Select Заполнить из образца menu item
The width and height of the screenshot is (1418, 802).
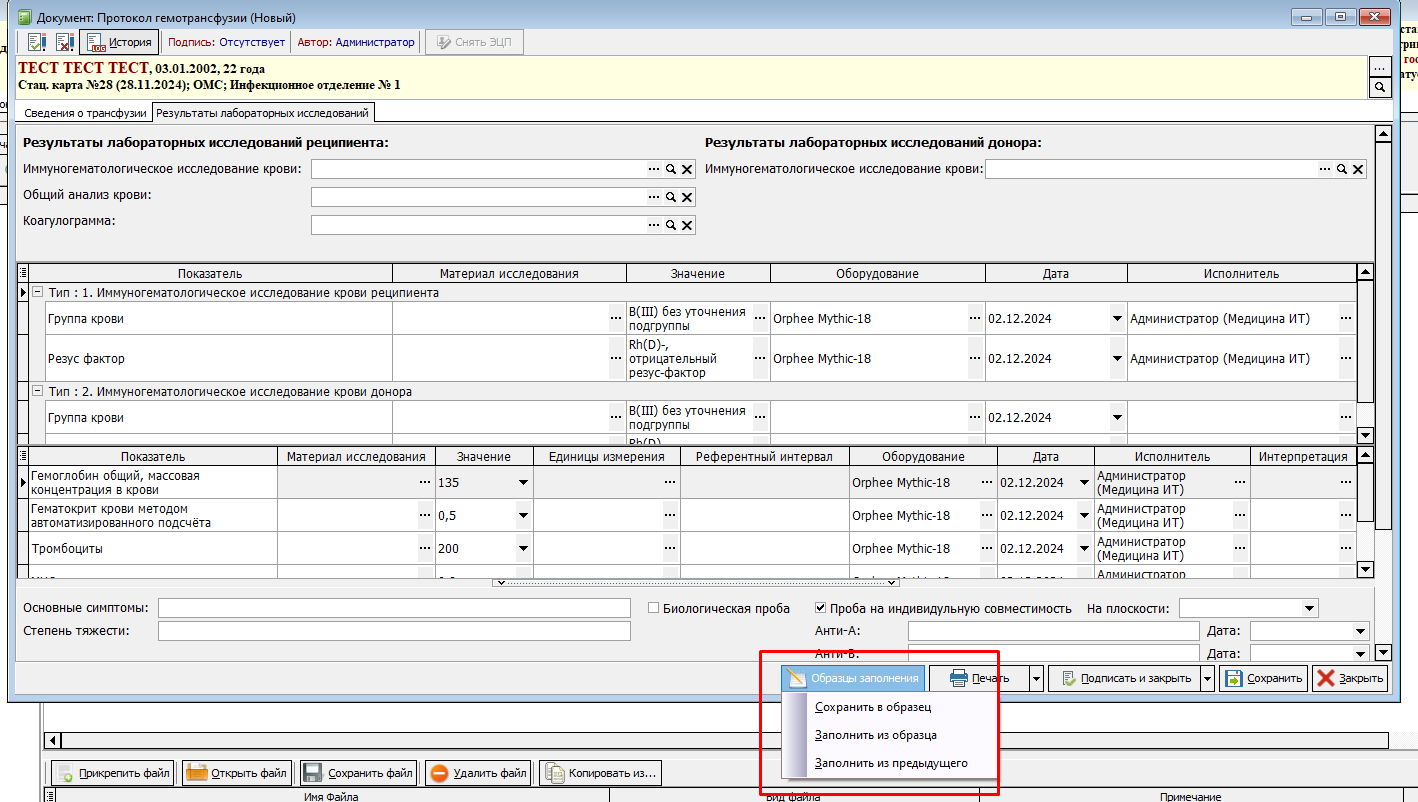(x=875, y=735)
